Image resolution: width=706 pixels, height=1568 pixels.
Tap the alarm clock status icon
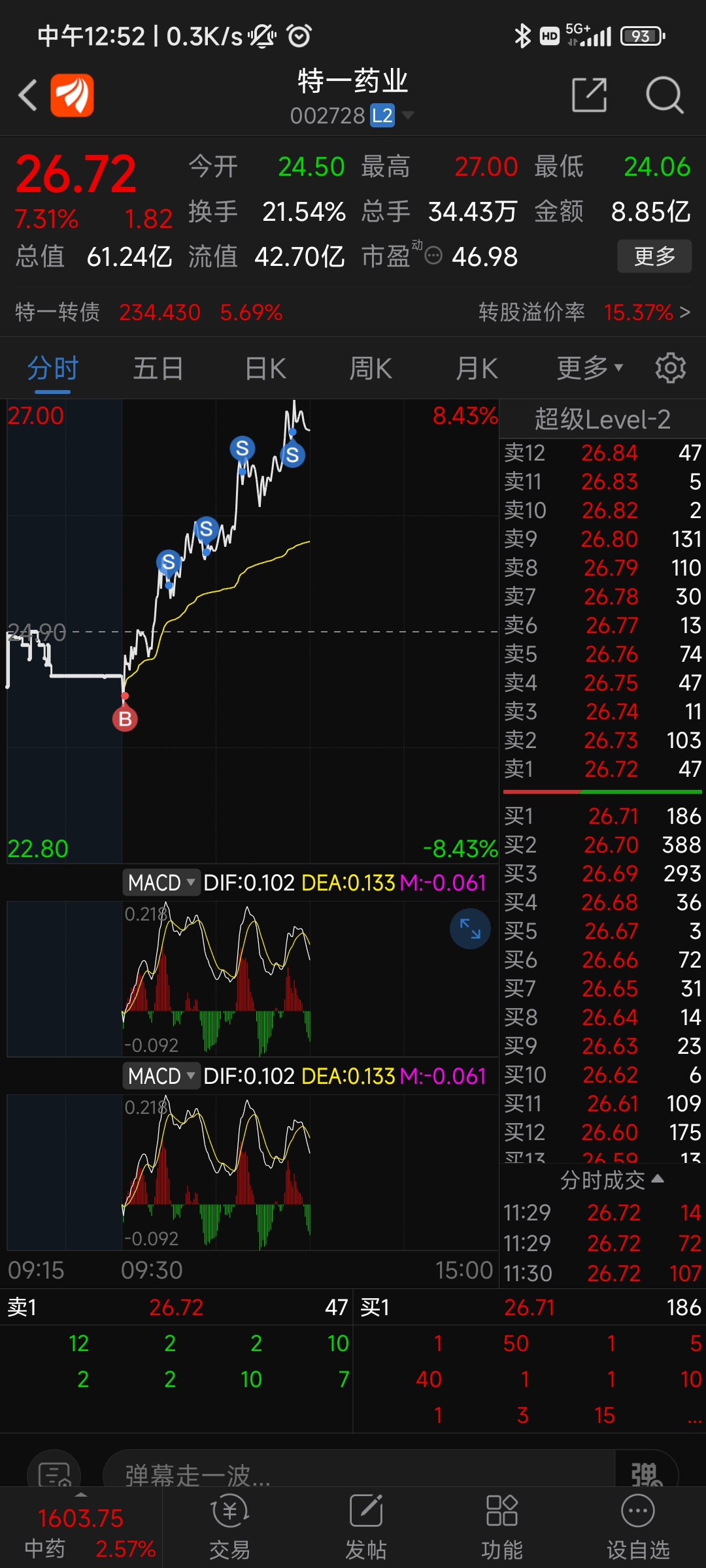pos(299,35)
